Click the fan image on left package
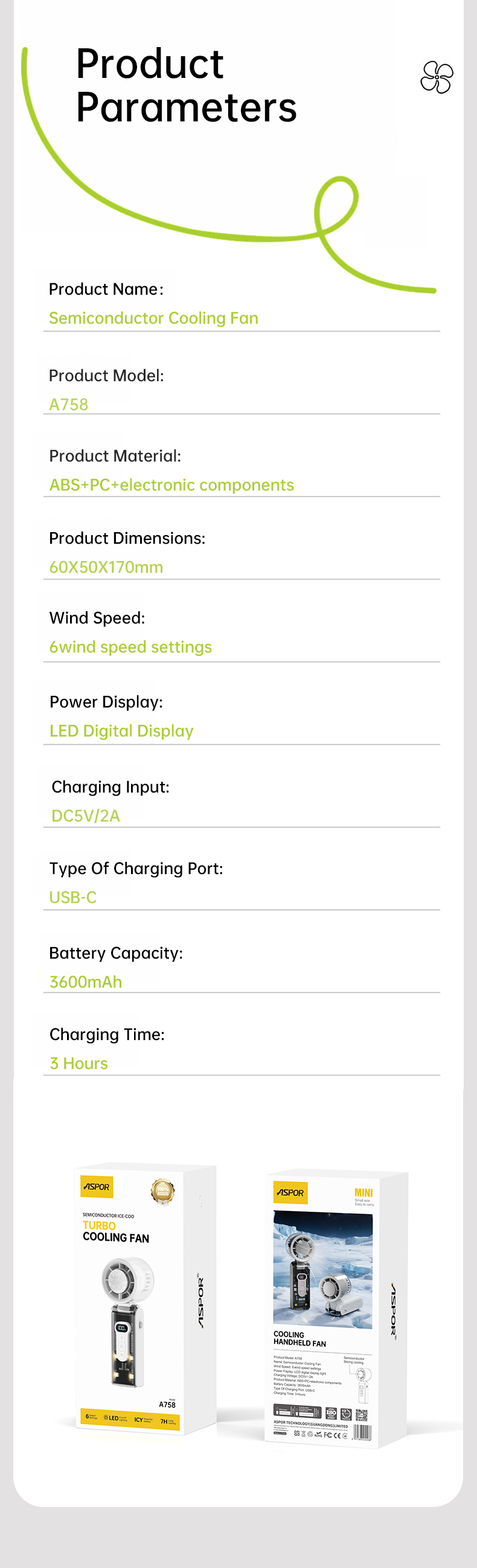 [x=128, y=1322]
